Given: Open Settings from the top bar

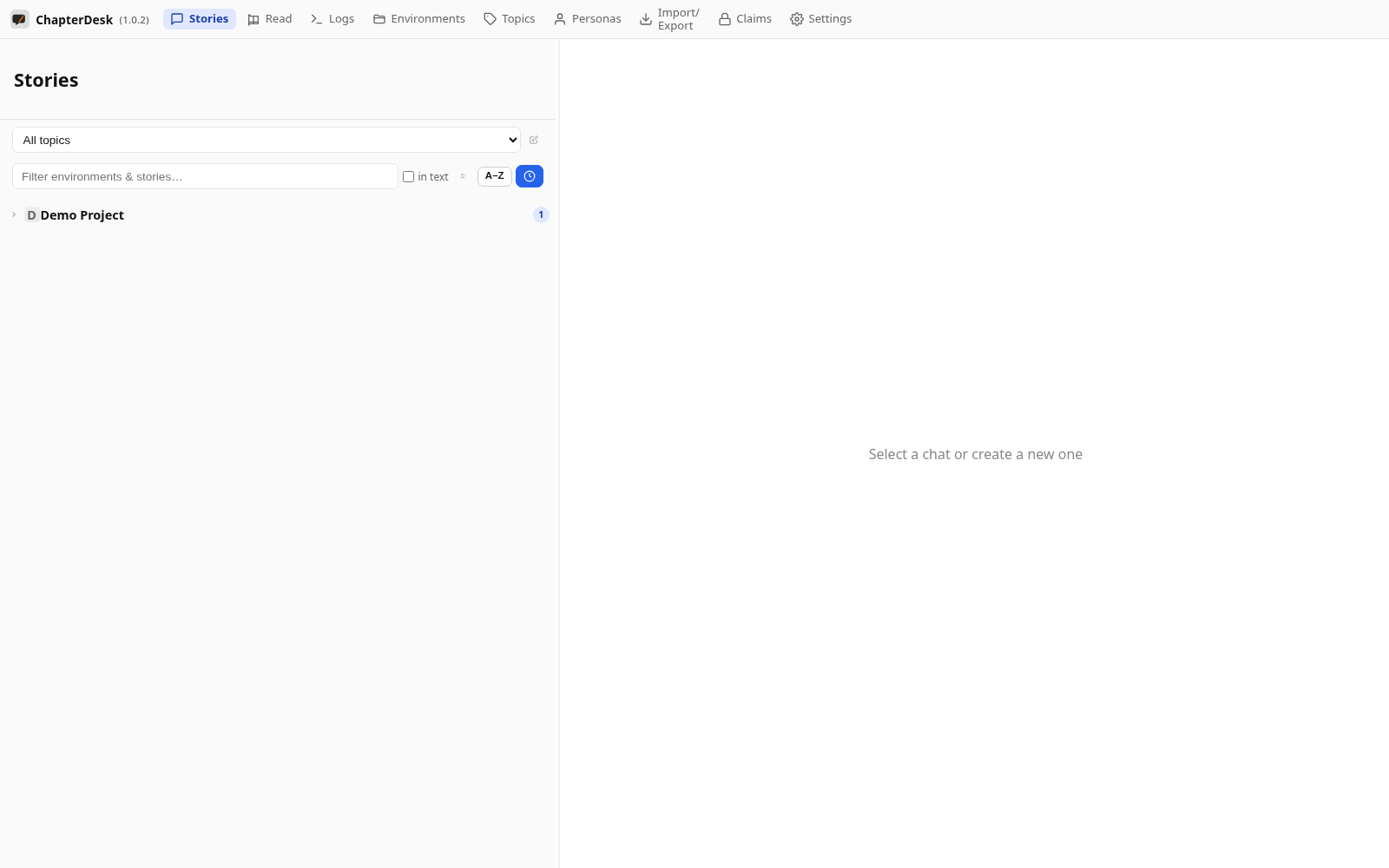Looking at the screenshot, I should tap(821, 19).
